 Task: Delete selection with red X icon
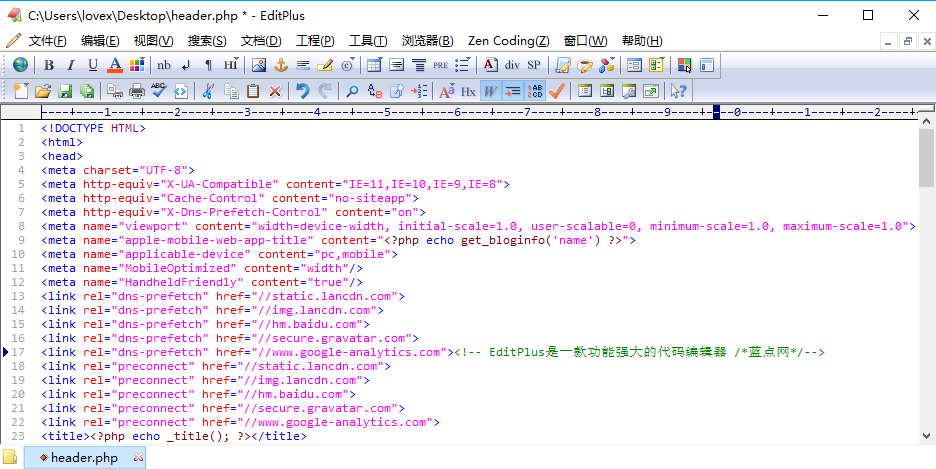(275, 91)
